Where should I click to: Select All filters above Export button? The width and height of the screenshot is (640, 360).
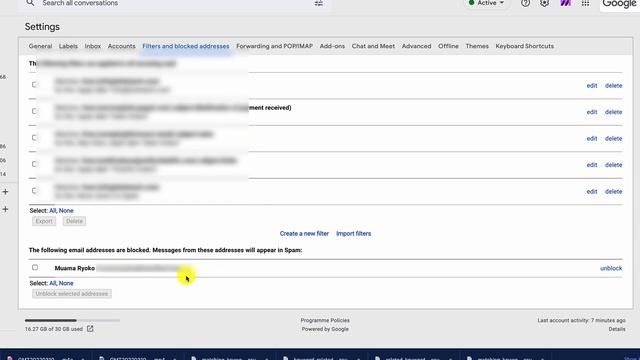pyautogui.click(x=53, y=211)
